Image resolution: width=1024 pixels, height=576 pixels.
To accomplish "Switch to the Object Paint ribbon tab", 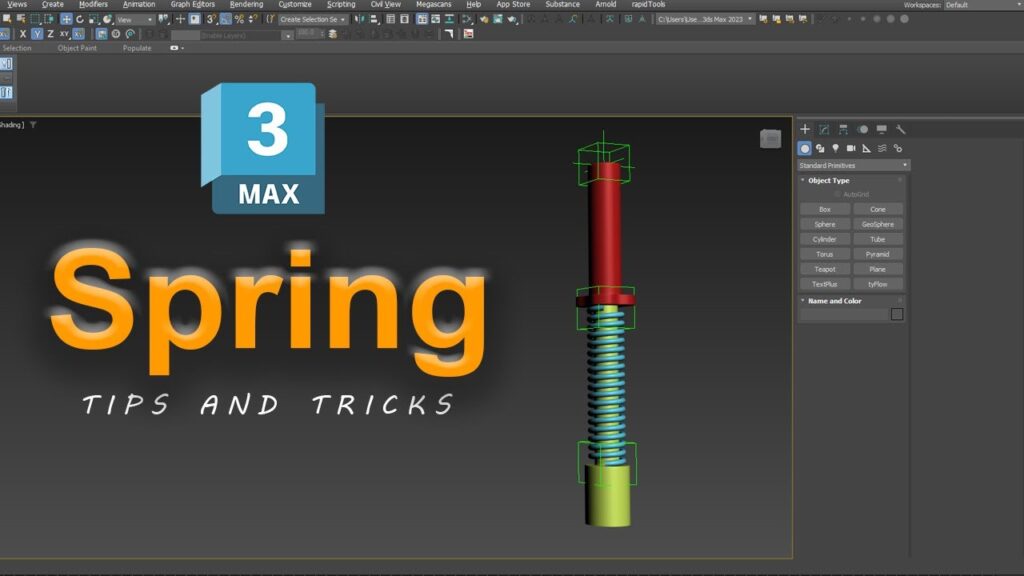I will click(x=78, y=47).
